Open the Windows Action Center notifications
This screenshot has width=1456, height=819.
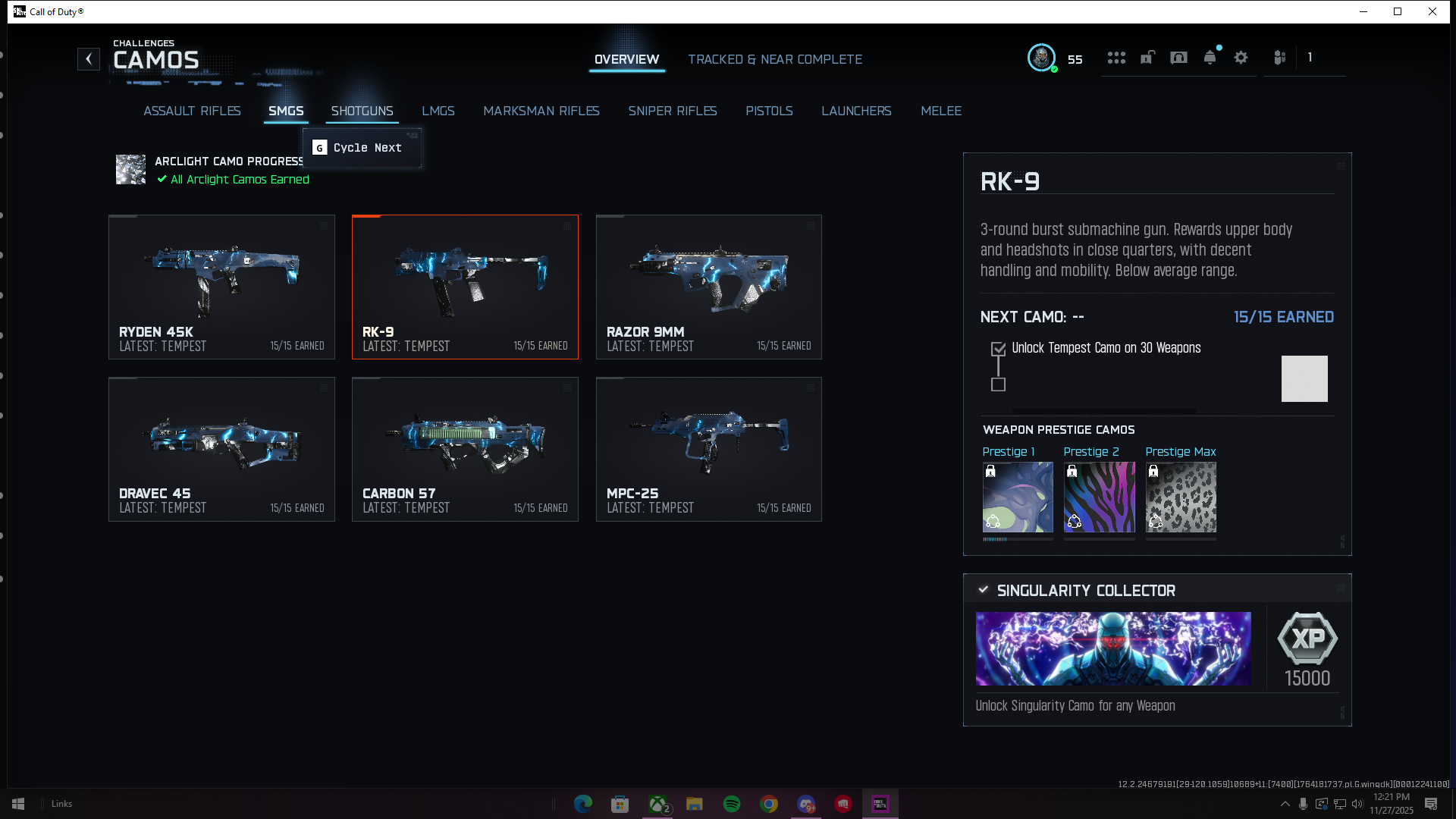click(x=1431, y=804)
